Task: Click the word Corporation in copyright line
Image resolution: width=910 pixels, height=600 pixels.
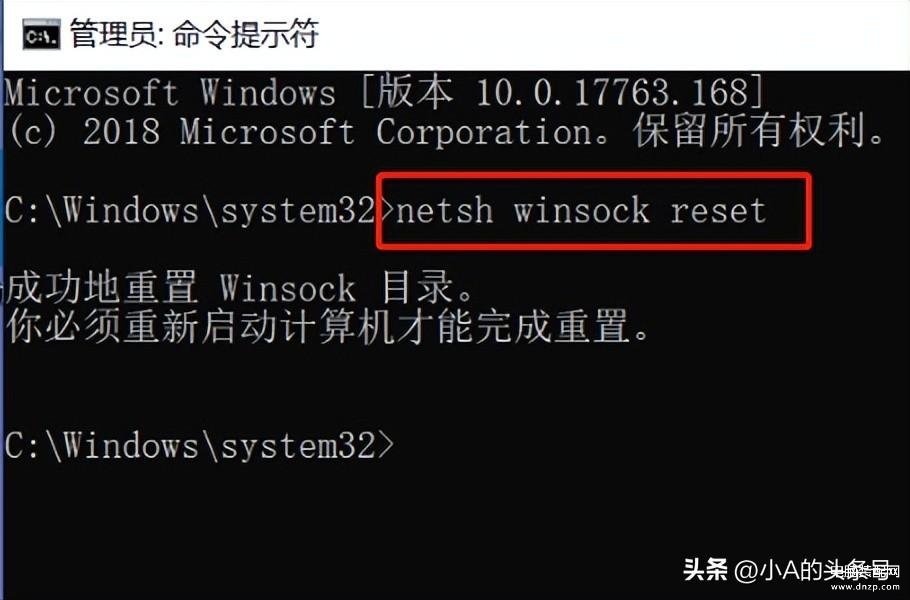Action: click(x=483, y=132)
